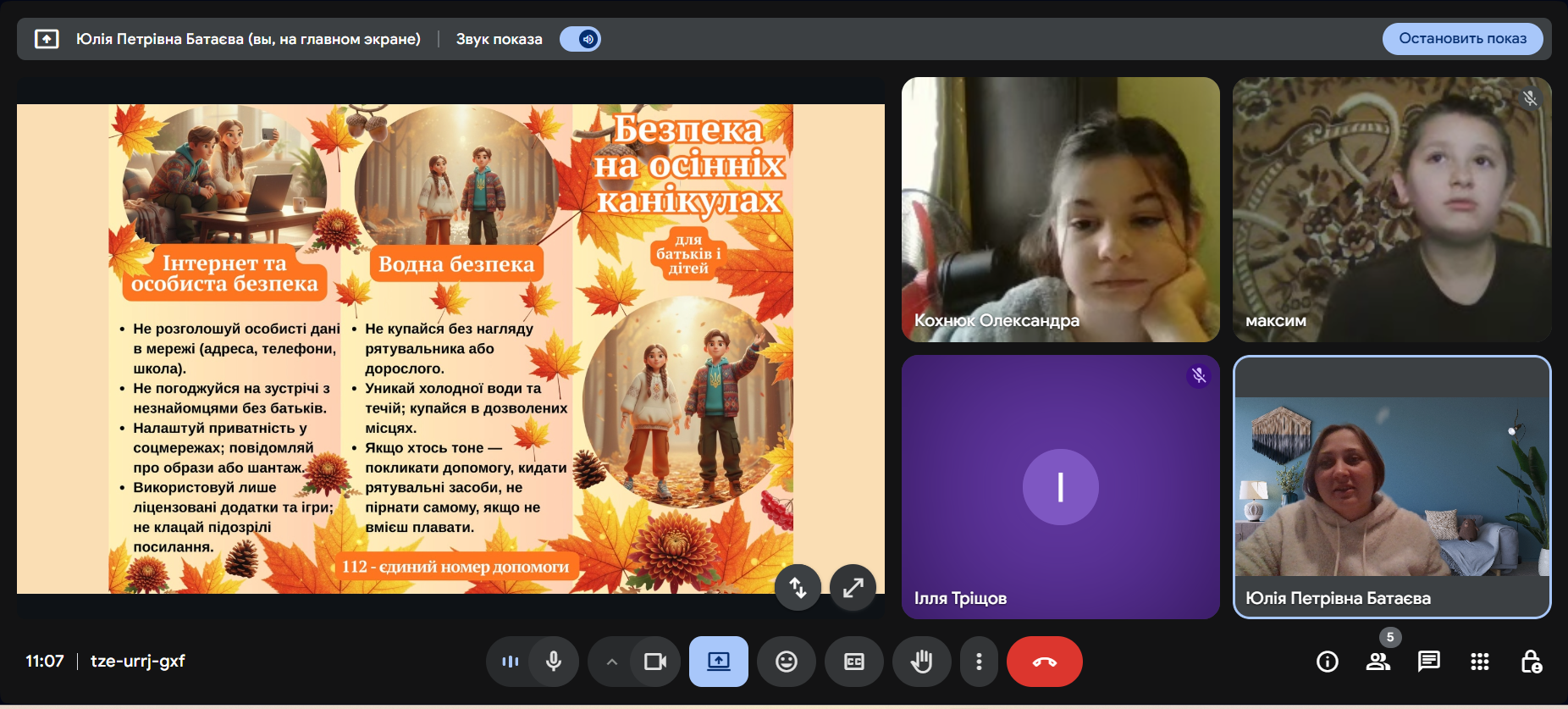1568x709 pixels.
Task: Toggle the presentation audio switch
Action: (581, 39)
